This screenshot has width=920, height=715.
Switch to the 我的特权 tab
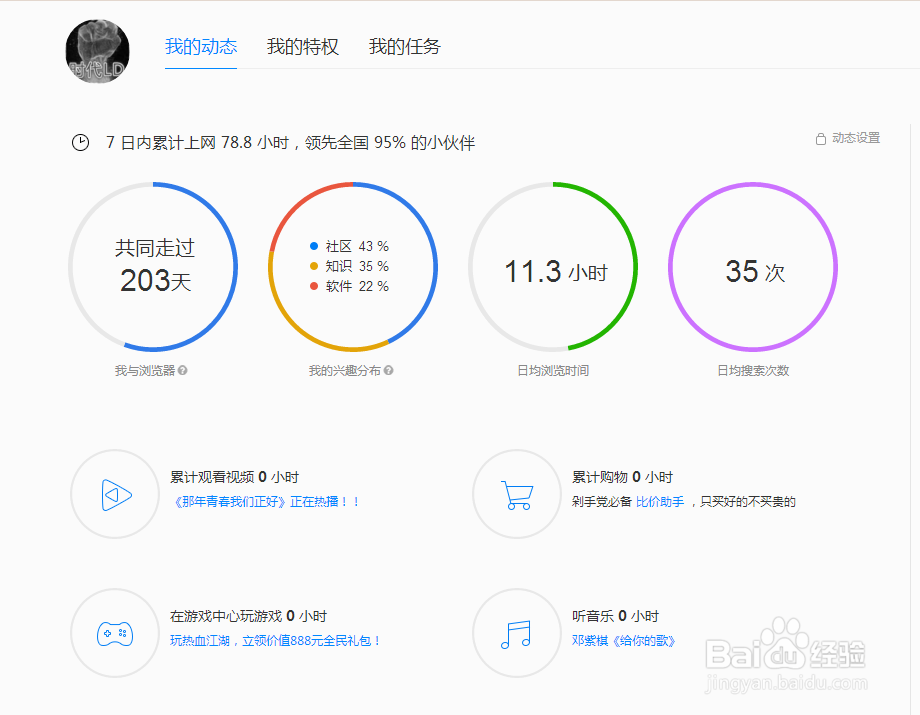tap(303, 46)
